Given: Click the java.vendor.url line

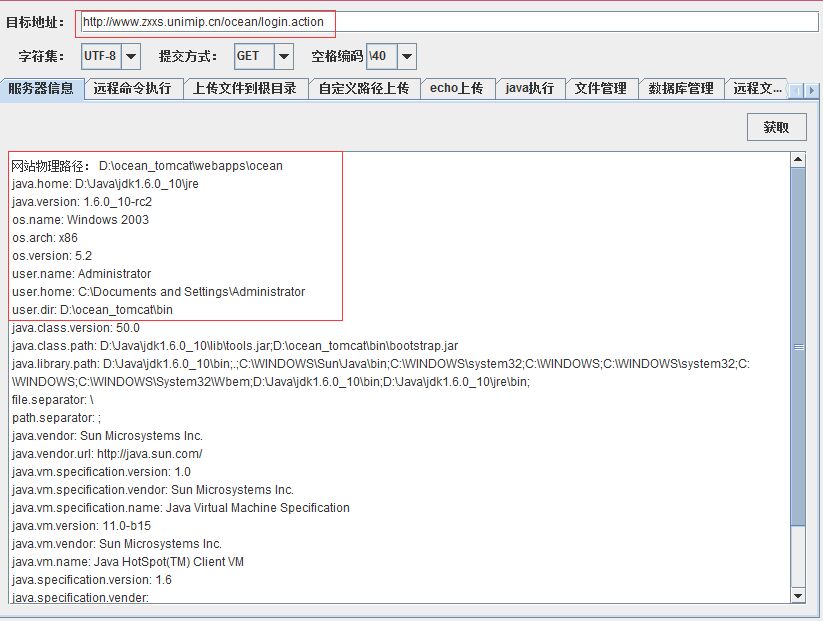Looking at the screenshot, I should click(107, 454).
